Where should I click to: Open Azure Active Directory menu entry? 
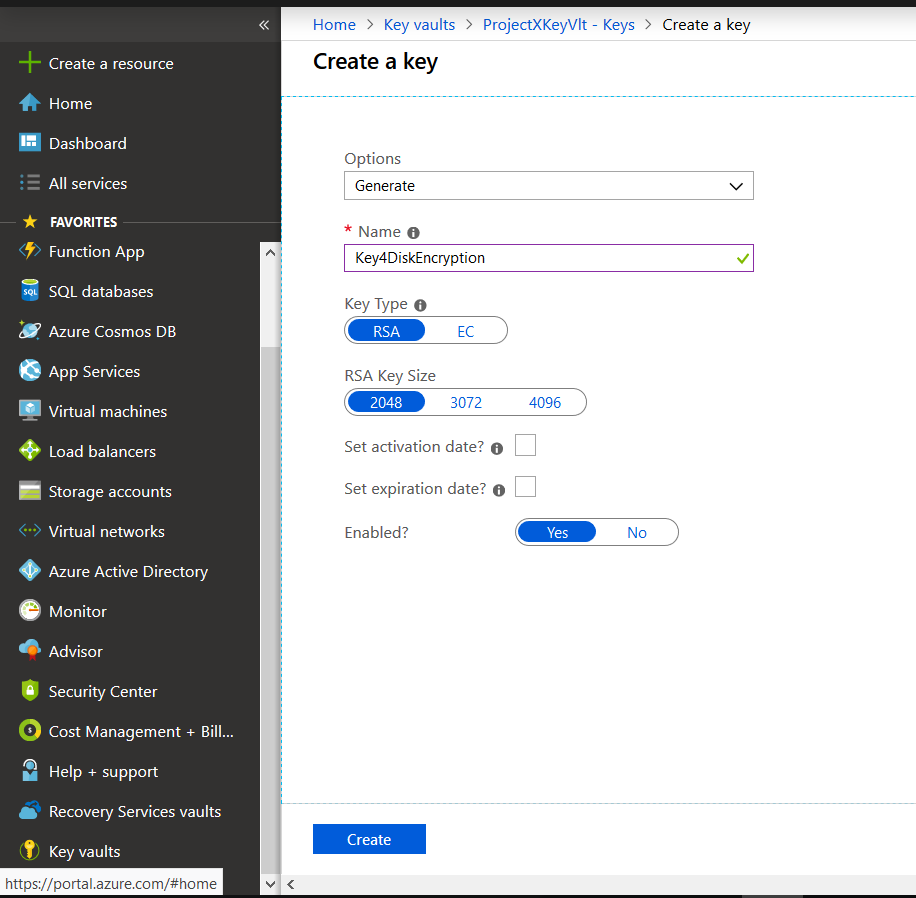[x=130, y=571]
